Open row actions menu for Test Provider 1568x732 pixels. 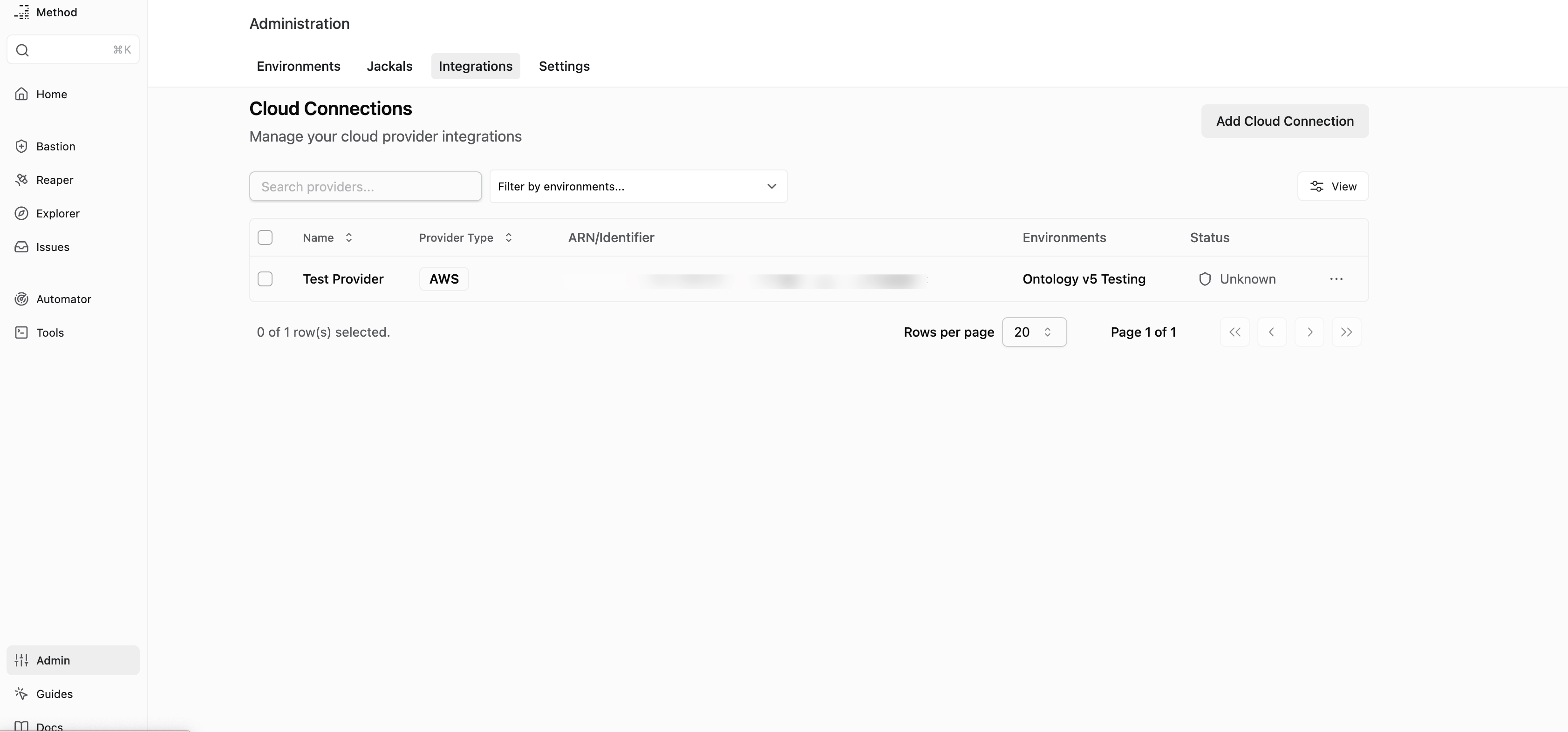point(1336,278)
